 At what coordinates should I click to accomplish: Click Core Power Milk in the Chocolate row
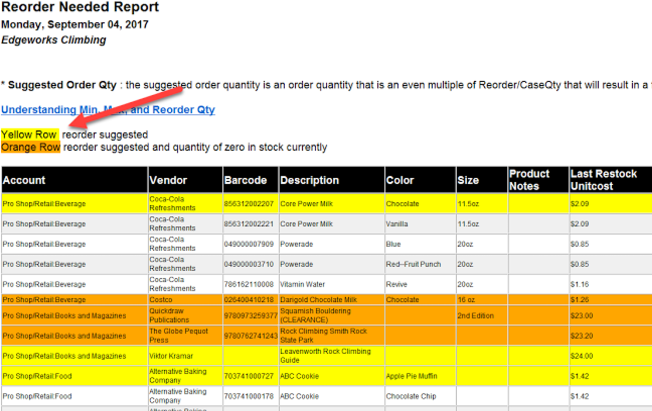point(306,204)
